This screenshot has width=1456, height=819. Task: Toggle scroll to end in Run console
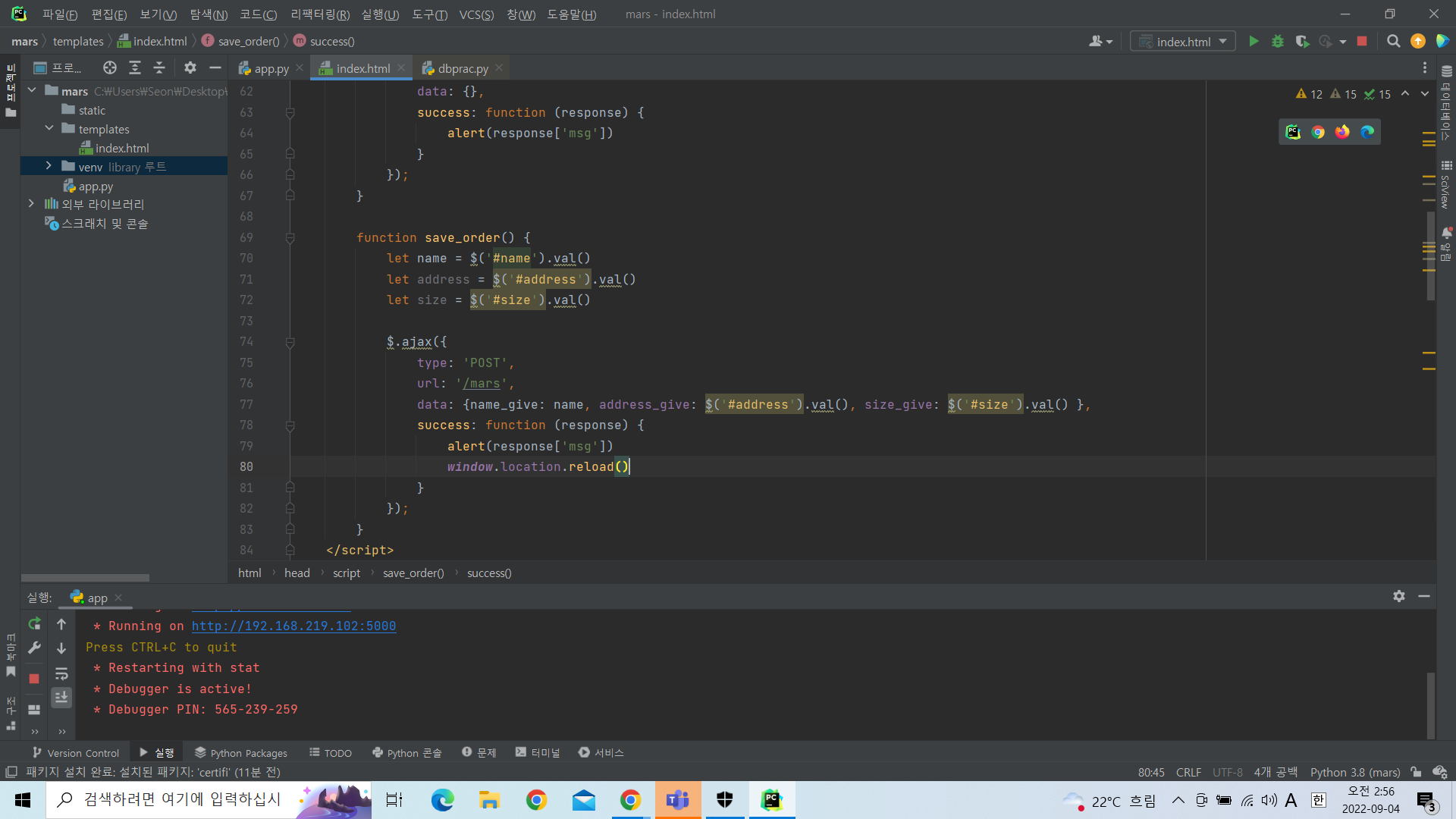click(61, 697)
